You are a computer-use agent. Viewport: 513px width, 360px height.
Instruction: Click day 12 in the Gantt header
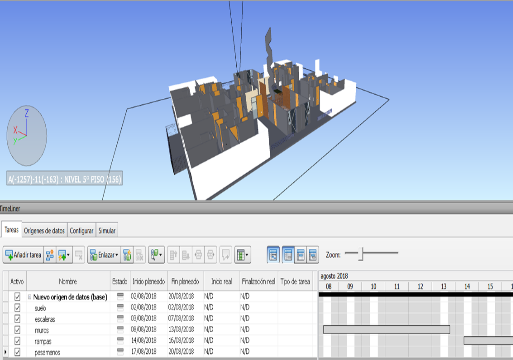420,286
